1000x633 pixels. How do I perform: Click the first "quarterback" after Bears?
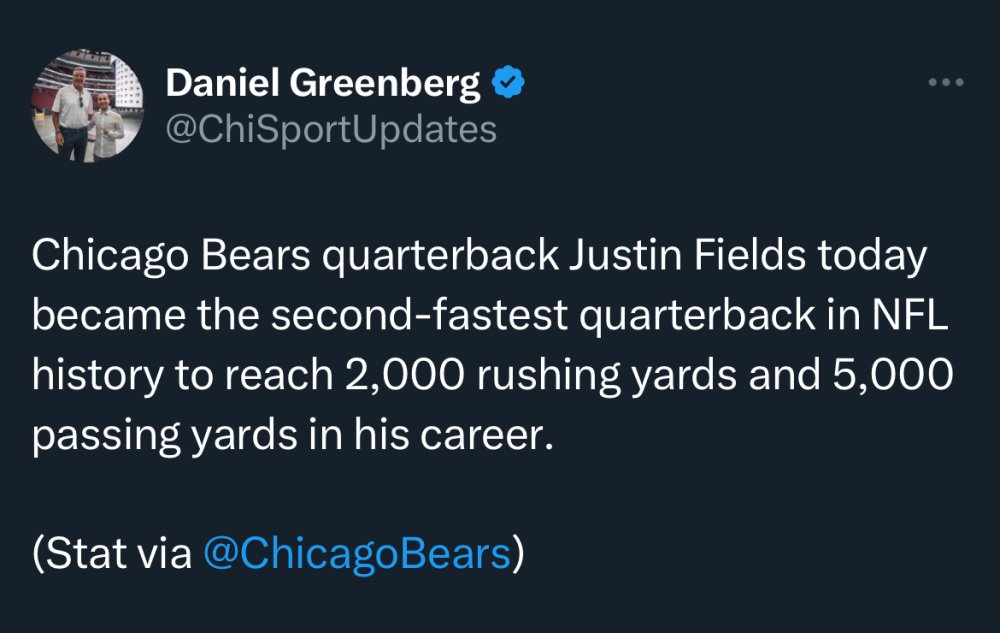pyautogui.click(x=440, y=256)
